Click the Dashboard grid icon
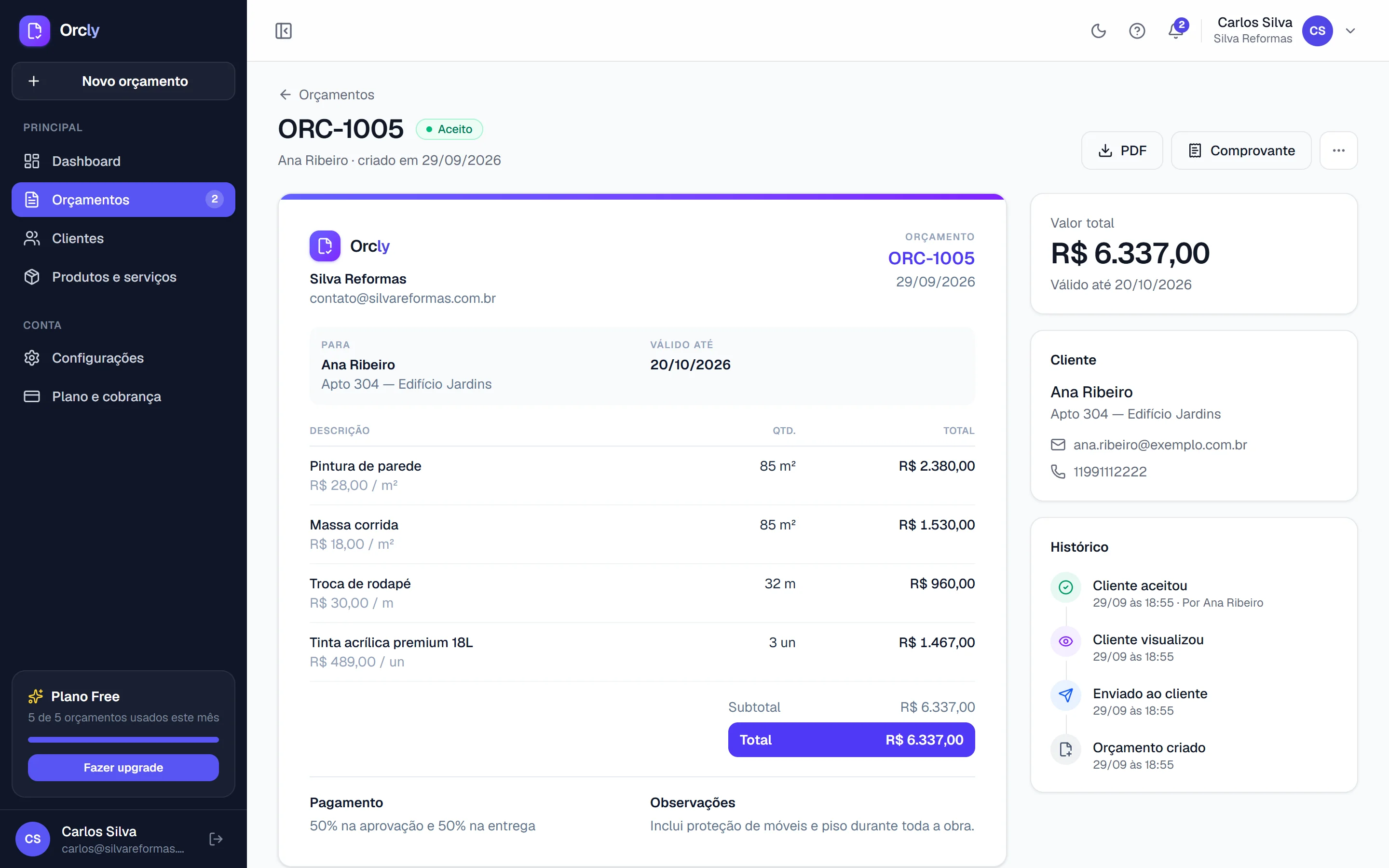Image resolution: width=1389 pixels, height=868 pixels. coord(31,162)
